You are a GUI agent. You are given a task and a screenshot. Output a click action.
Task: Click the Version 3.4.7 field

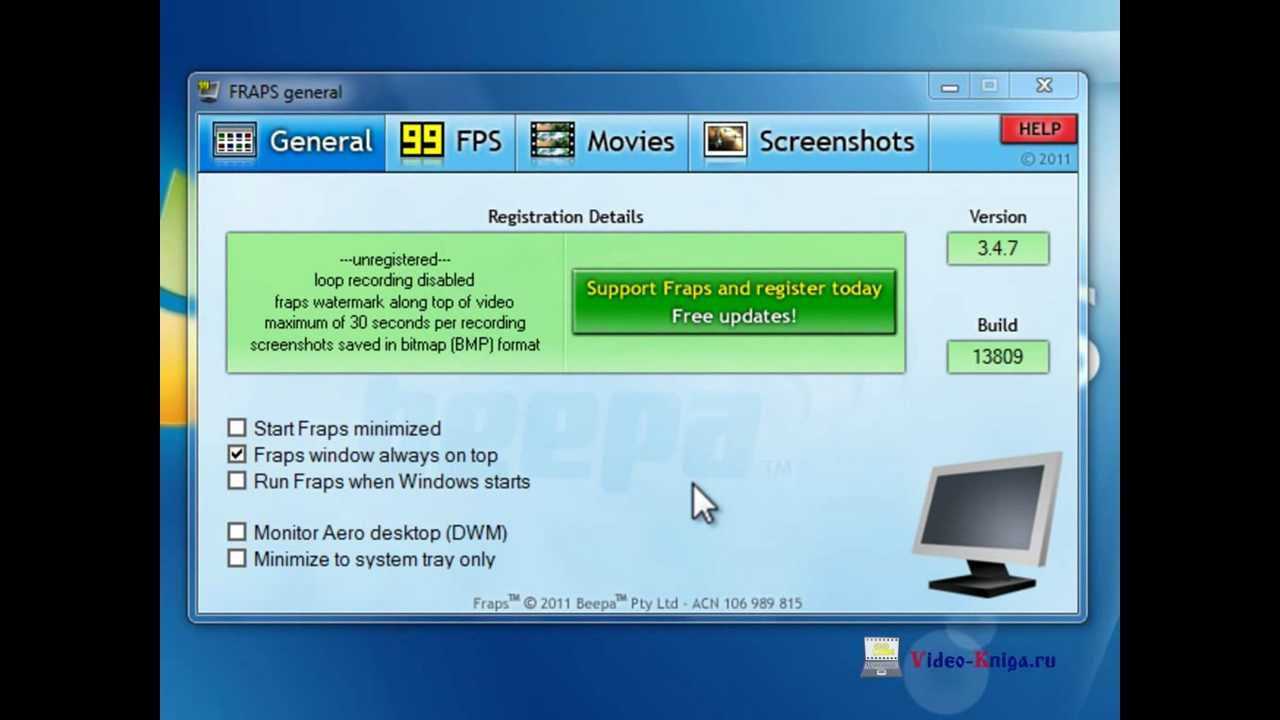click(x=998, y=248)
